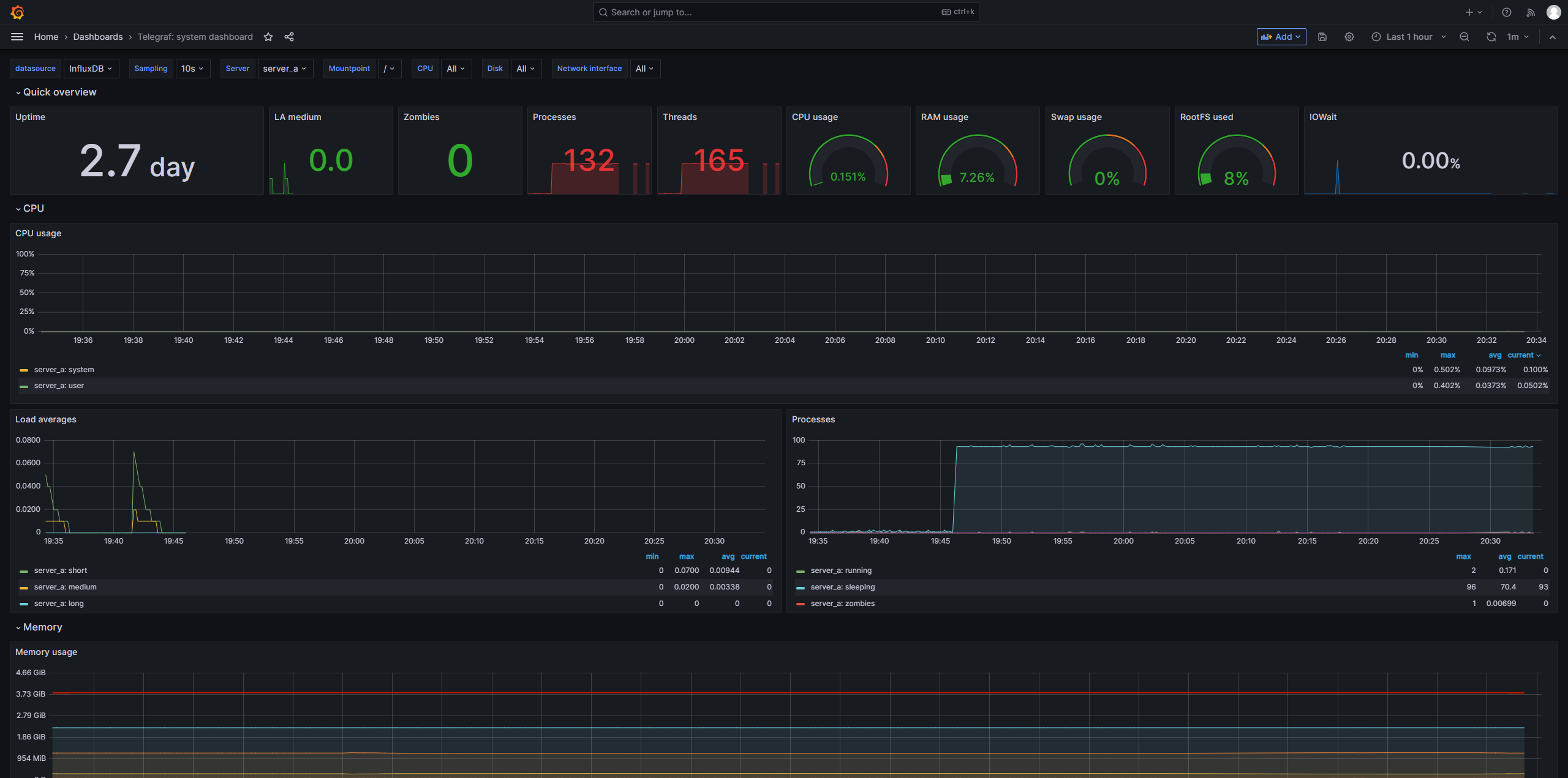The image size is (1568, 778).
Task: Open the InfluxDB datasource dropdown
Action: click(x=91, y=69)
